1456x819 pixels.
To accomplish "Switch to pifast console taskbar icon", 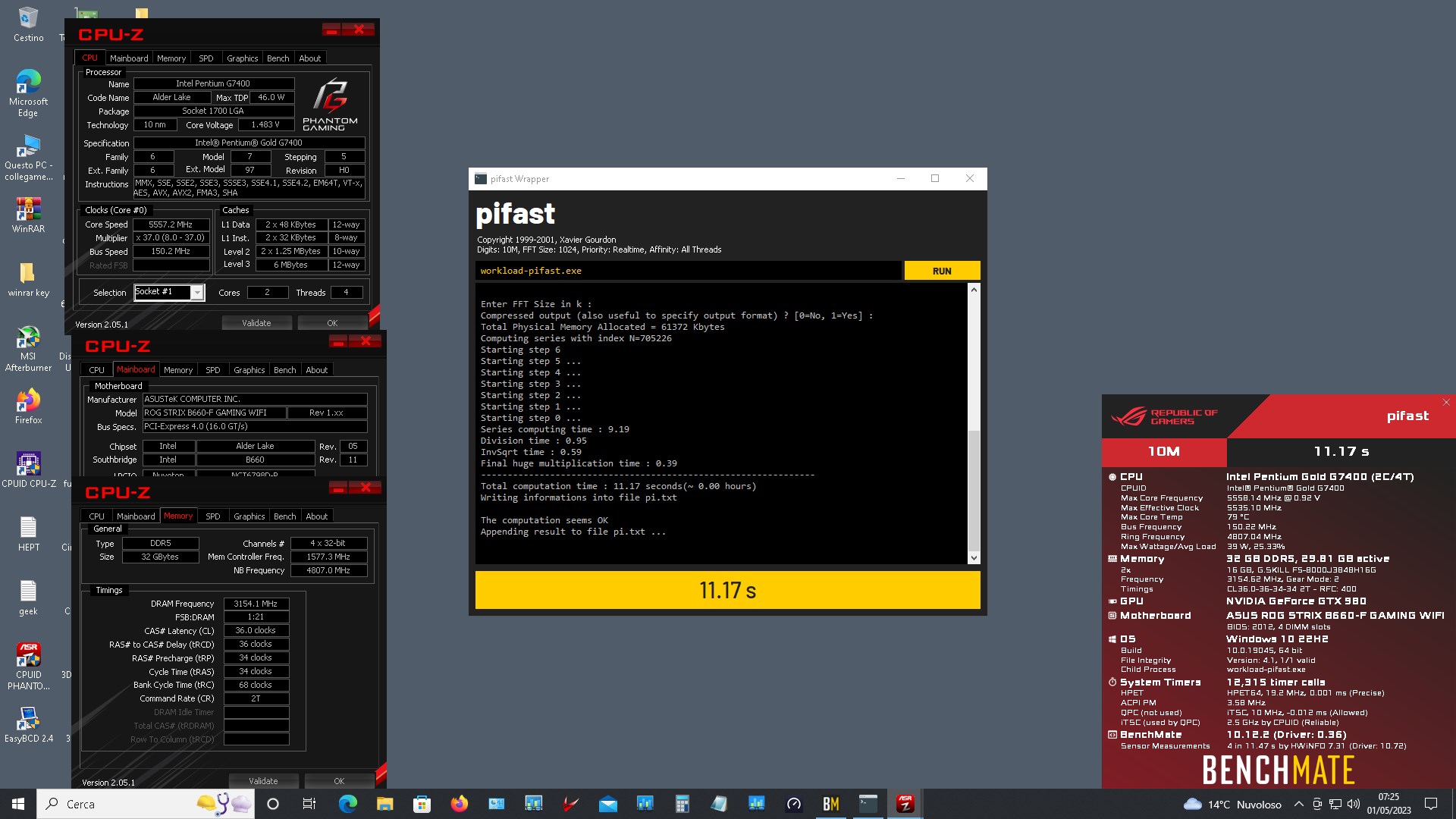I will (x=868, y=804).
